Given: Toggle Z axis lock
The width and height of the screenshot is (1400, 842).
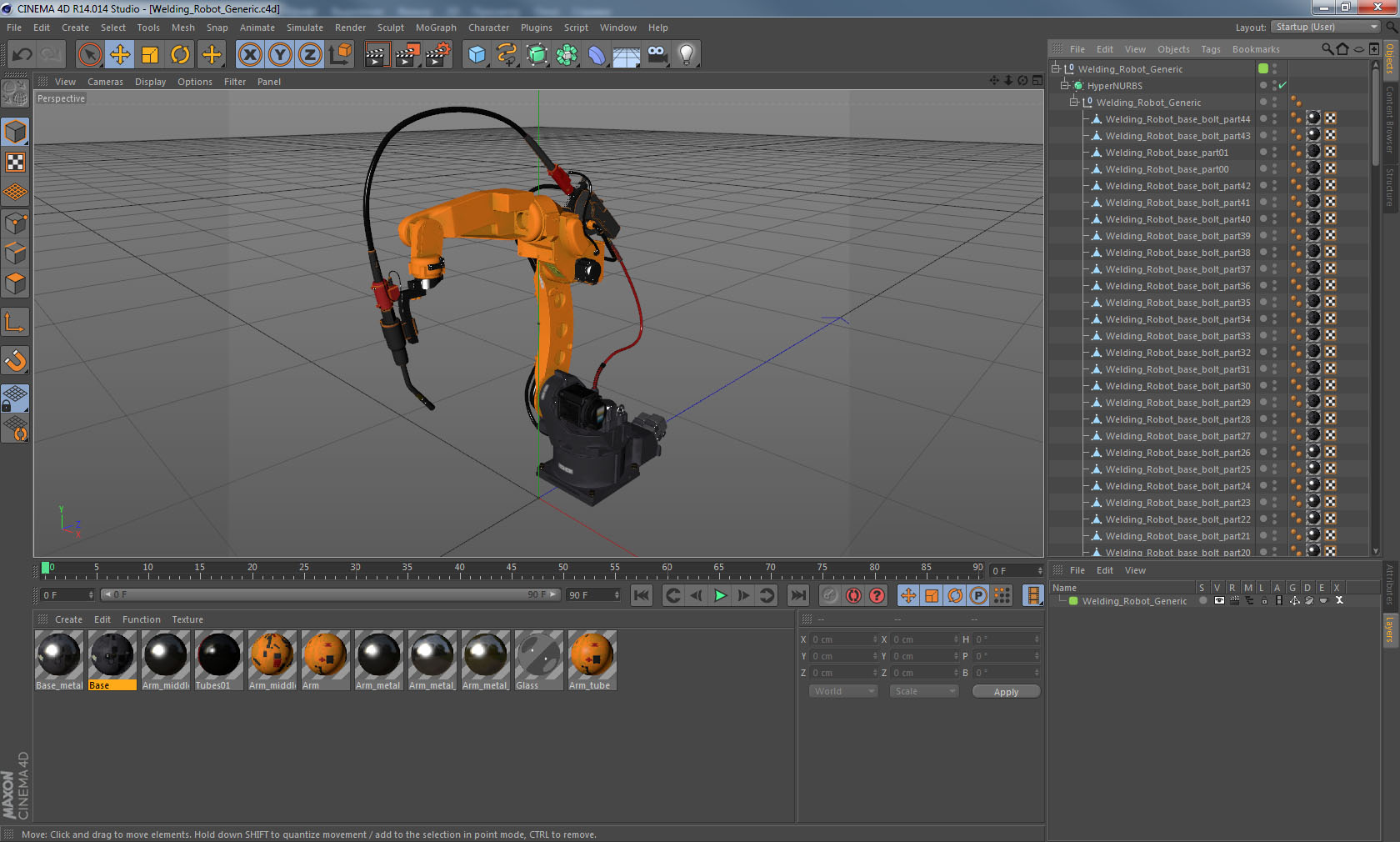Looking at the screenshot, I should point(310,55).
